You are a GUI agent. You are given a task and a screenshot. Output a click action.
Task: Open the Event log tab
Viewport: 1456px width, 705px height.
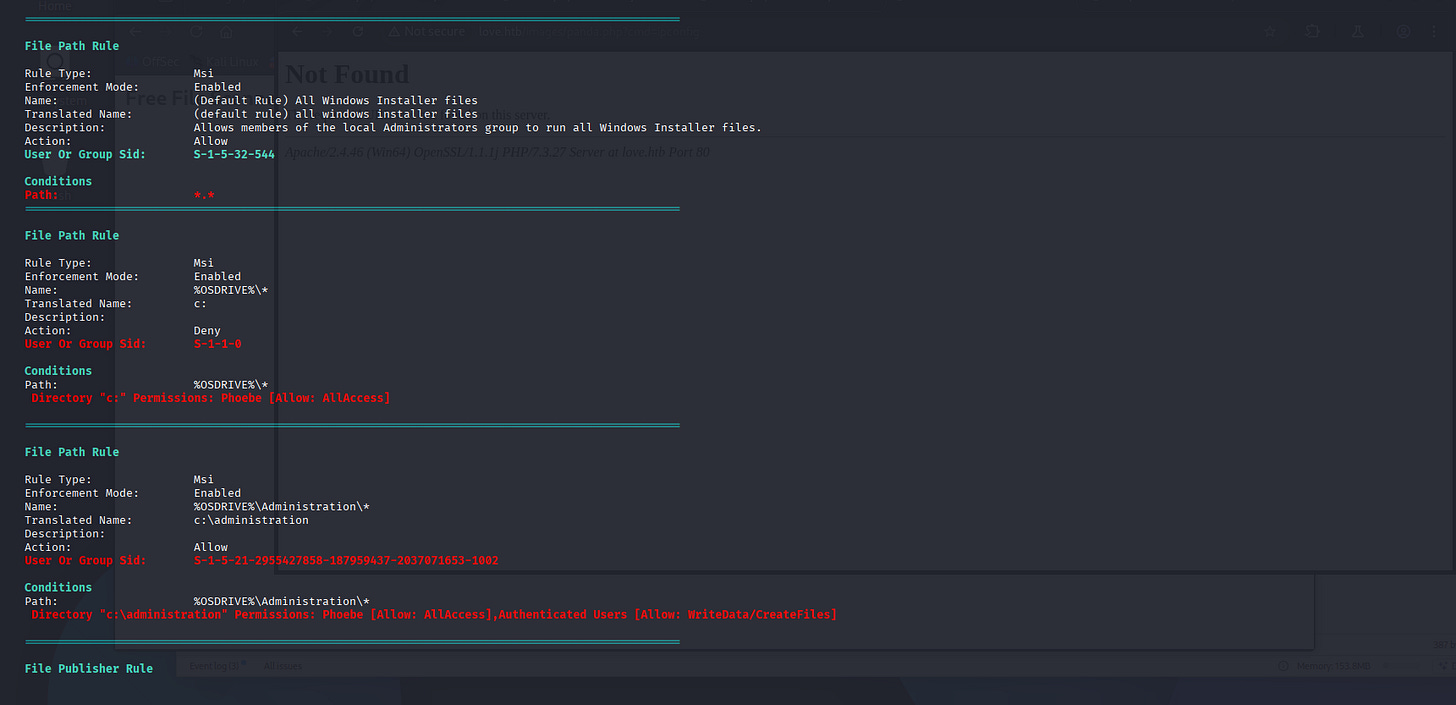tap(217, 666)
